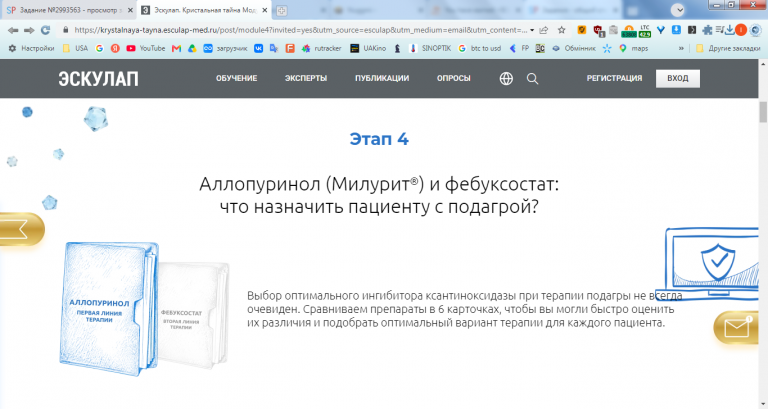Open the orange shield extension icon
768x409 pixels.
[581, 30]
